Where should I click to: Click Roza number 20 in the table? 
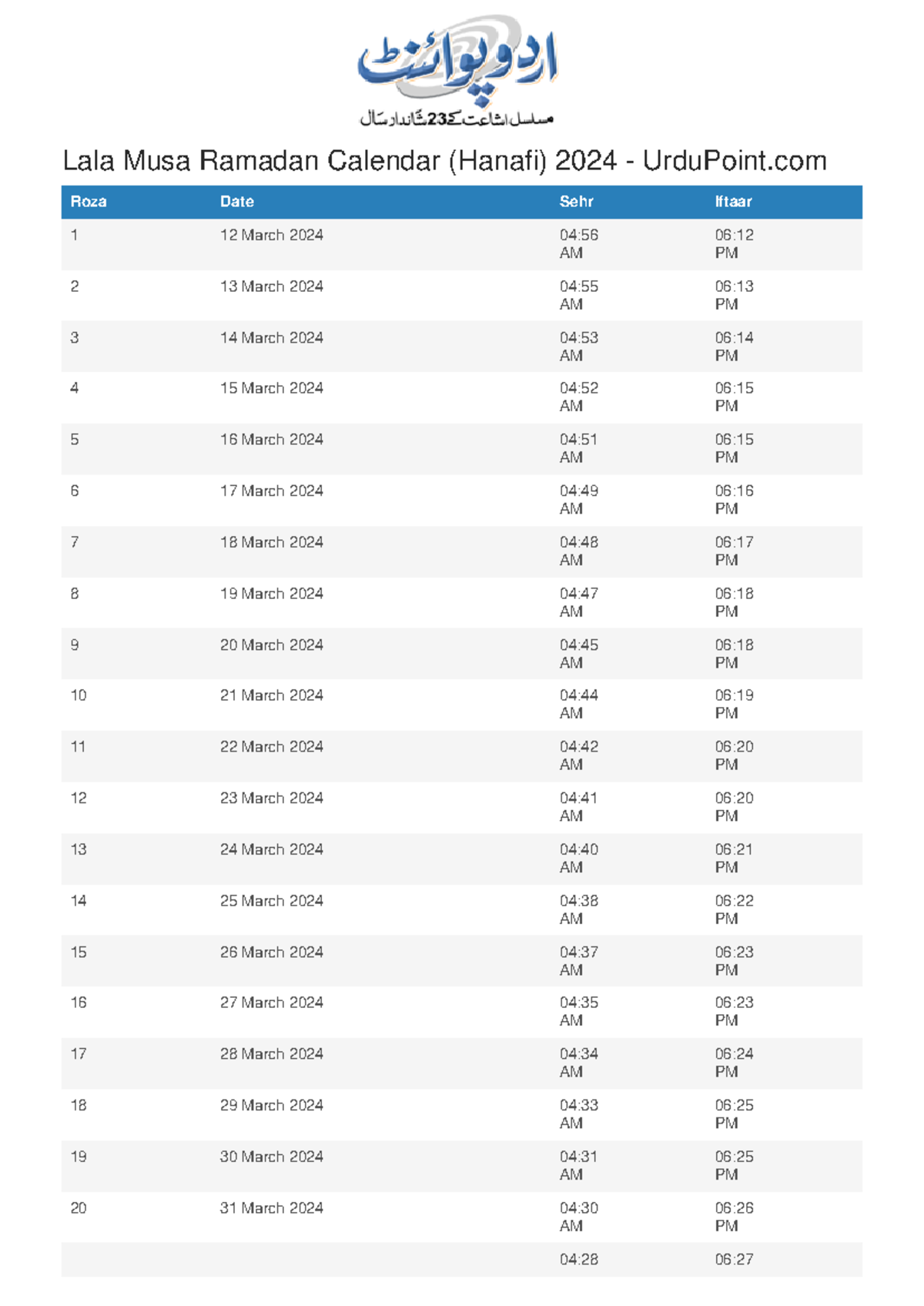(79, 1208)
